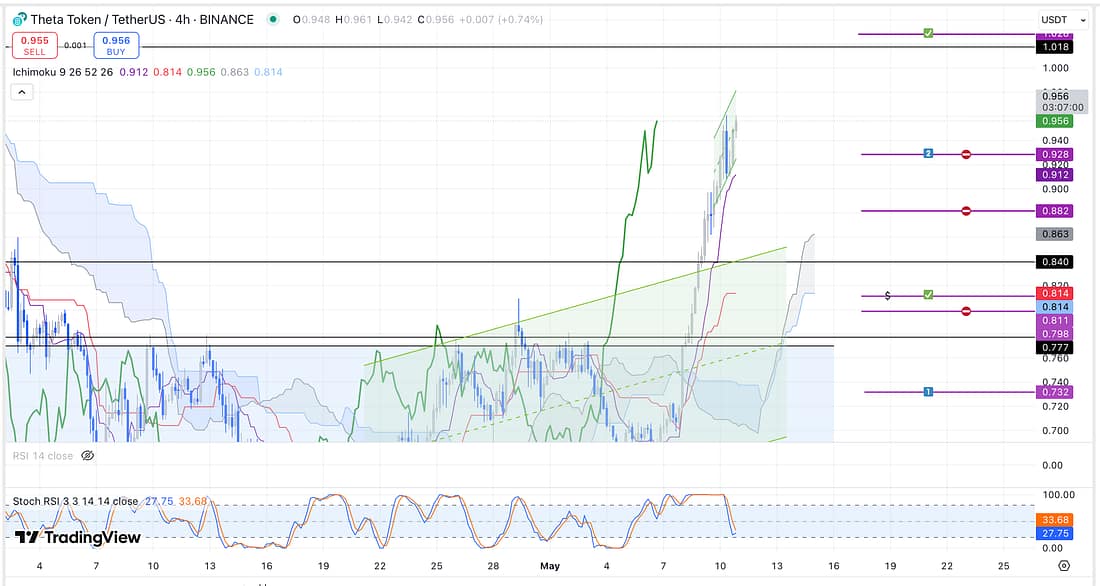Click the 0.840 horizontal line price label
The height and width of the screenshot is (586, 1100).
point(1055,262)
